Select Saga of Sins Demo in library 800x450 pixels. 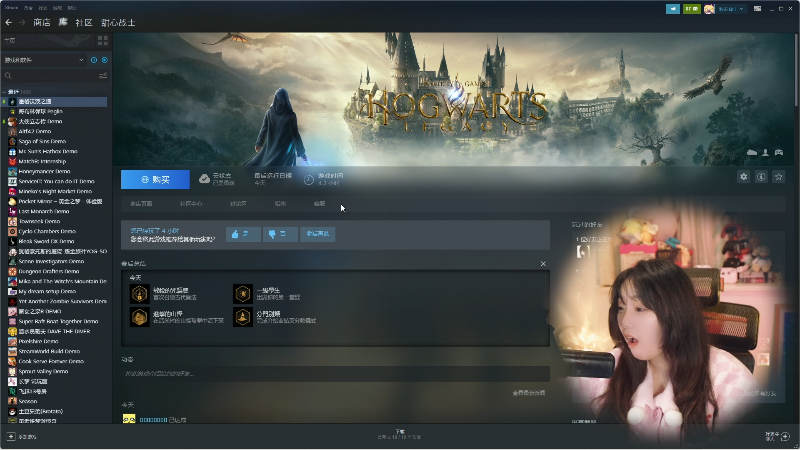click(x=42, y=141)
